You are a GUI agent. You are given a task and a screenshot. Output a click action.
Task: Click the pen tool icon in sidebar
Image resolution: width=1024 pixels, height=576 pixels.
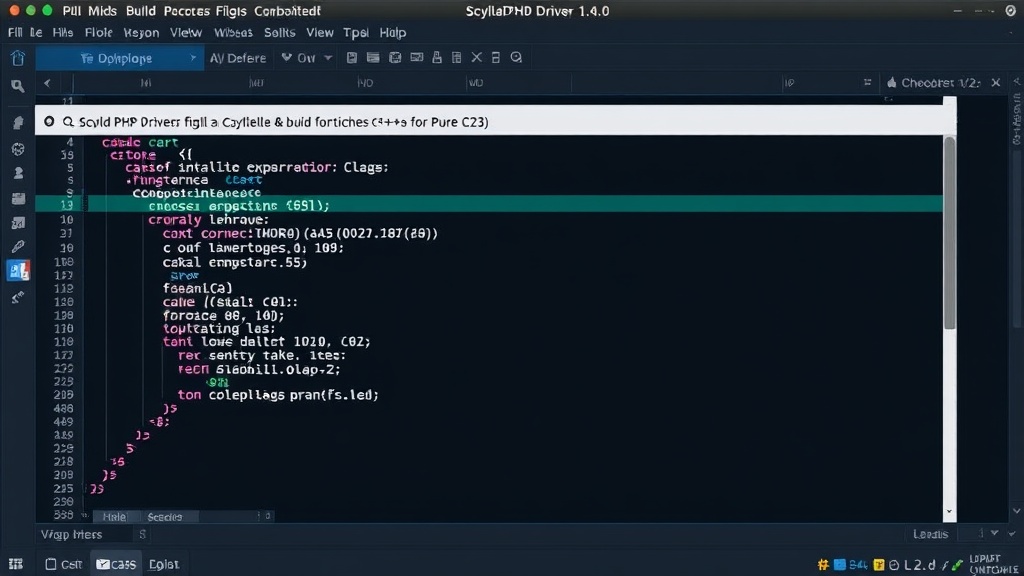click(18, 246)
